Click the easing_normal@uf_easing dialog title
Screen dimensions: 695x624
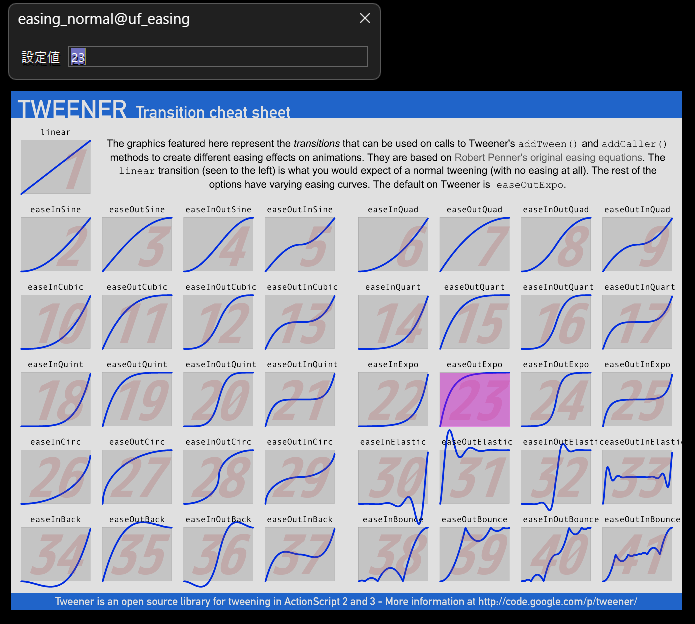tap(104, 19)
